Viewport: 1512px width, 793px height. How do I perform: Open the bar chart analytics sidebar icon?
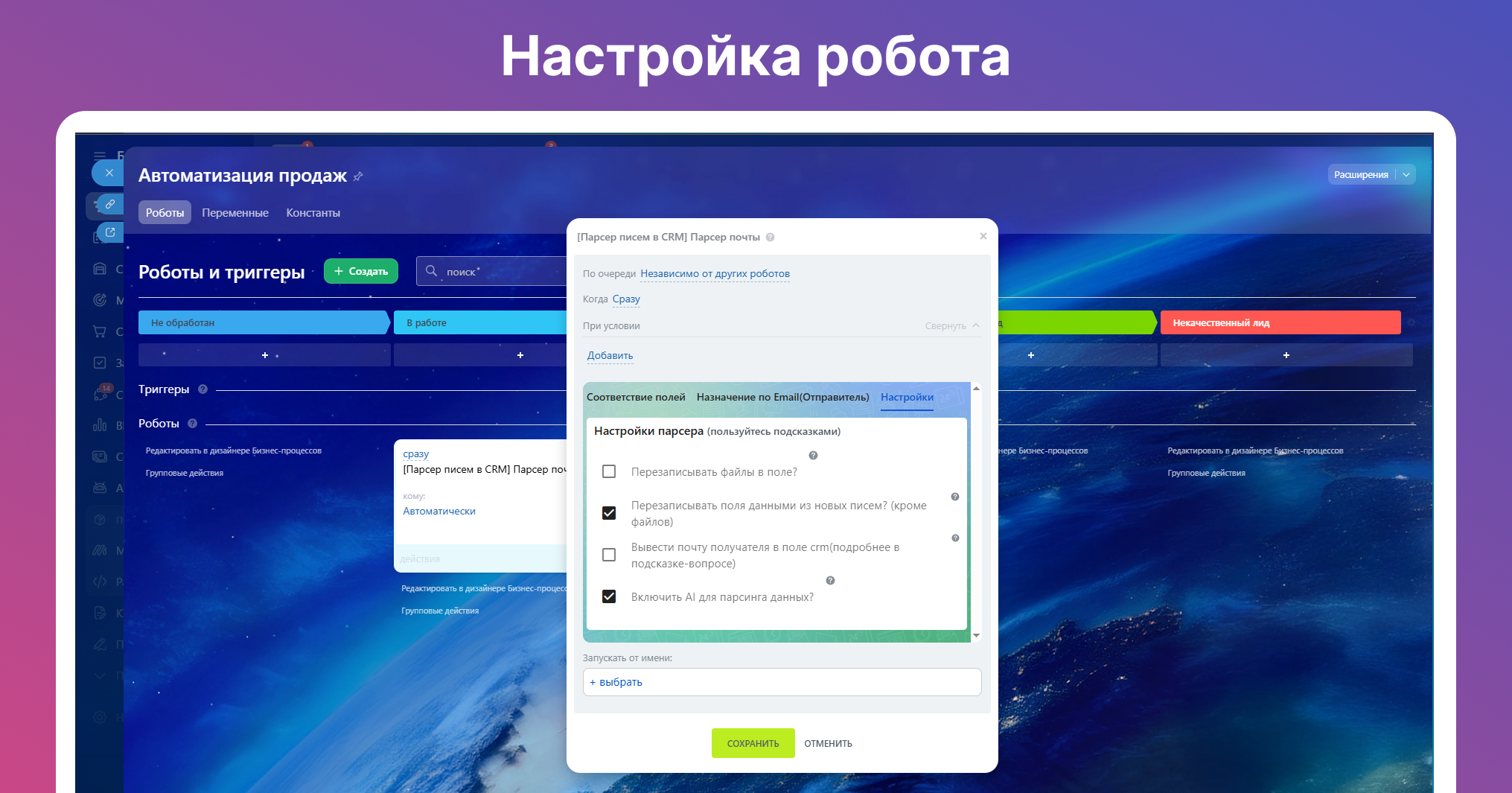[x=100, y=425]
